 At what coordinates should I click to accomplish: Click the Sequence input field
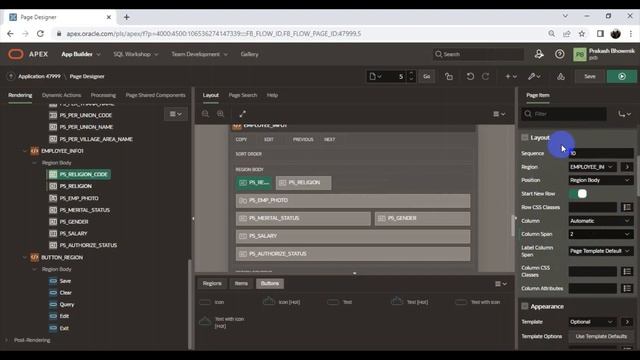pyautogui.click(x=601, y=153)
